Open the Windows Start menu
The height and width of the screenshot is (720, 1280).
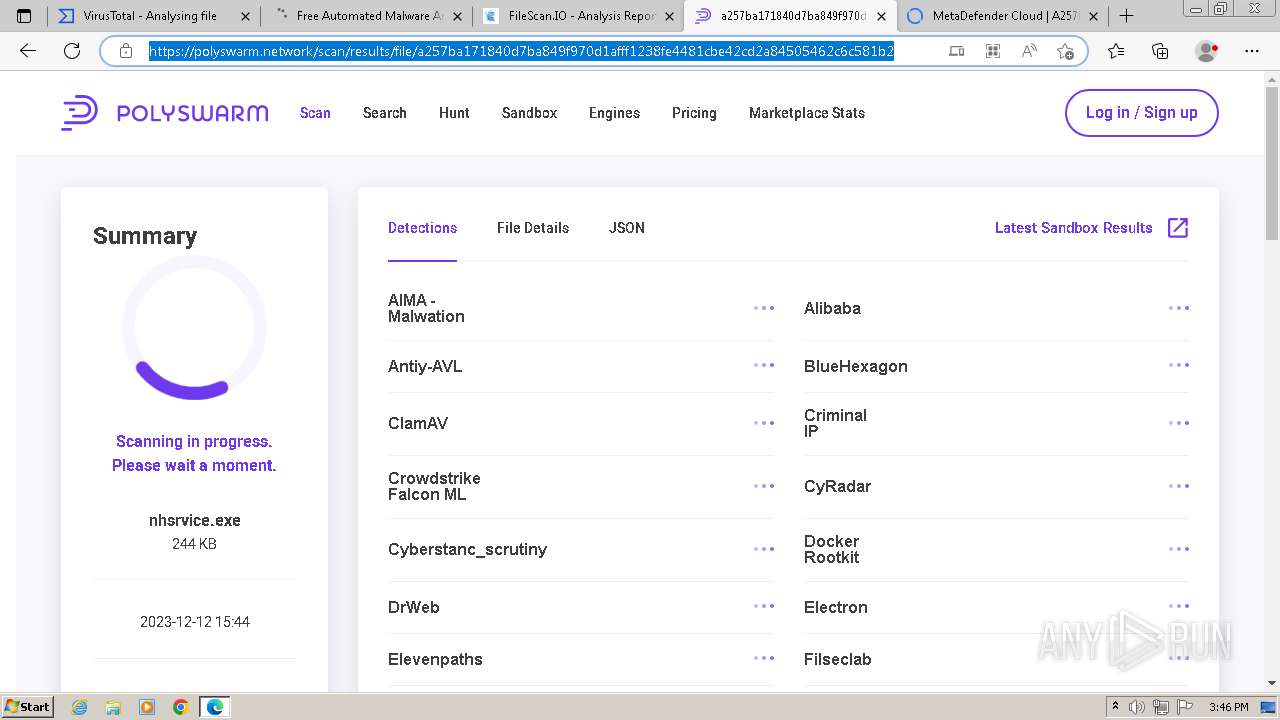27,707
